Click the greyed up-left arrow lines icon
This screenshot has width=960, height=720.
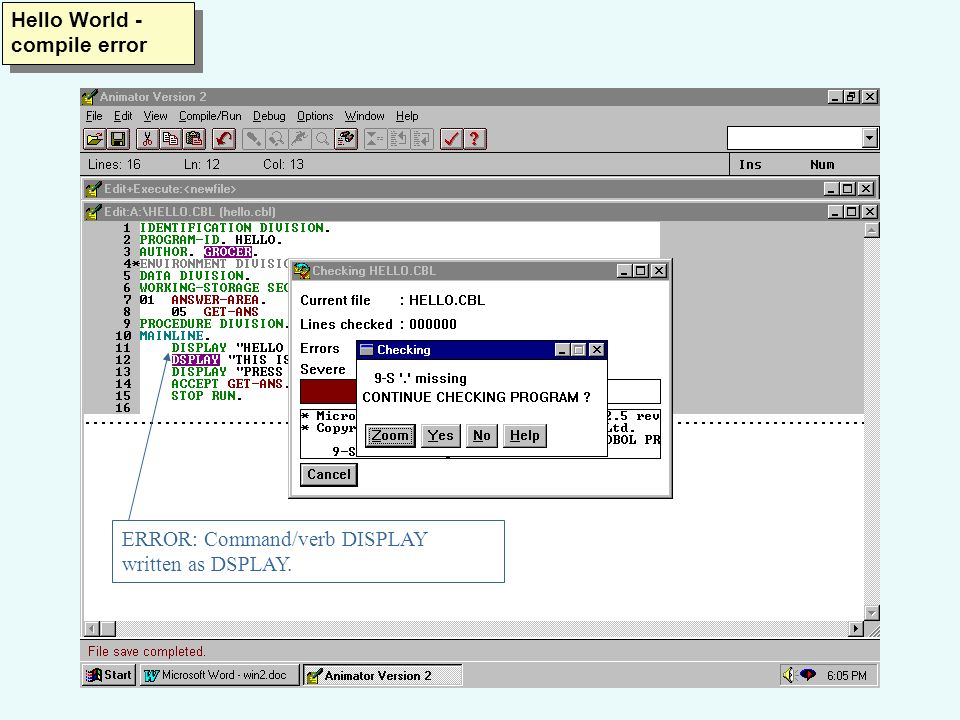[398, 139]
